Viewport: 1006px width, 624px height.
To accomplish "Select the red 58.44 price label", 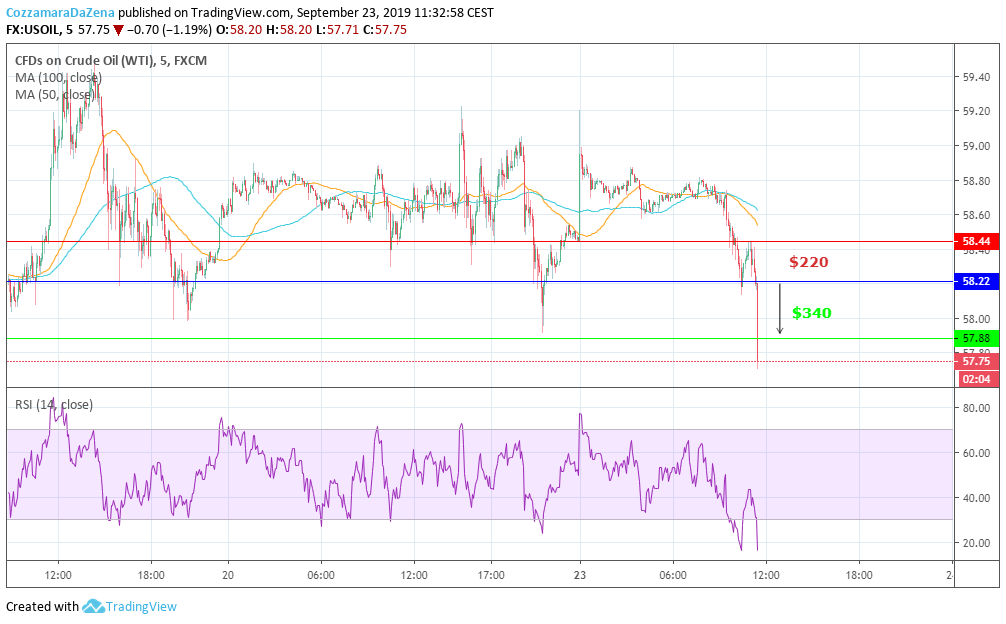I will pos(976,242).
